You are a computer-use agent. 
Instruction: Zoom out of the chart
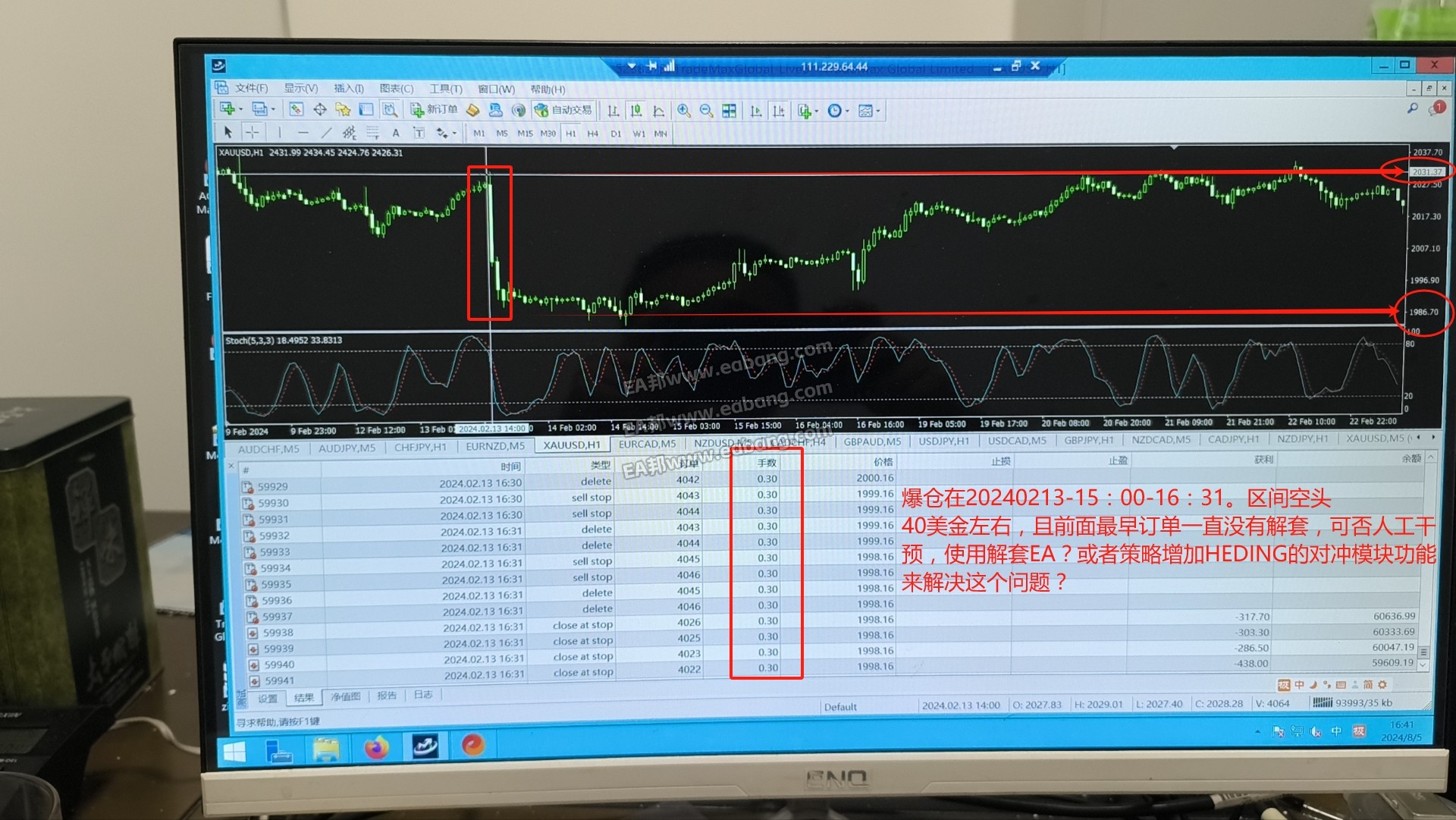[x=706, y=111]
